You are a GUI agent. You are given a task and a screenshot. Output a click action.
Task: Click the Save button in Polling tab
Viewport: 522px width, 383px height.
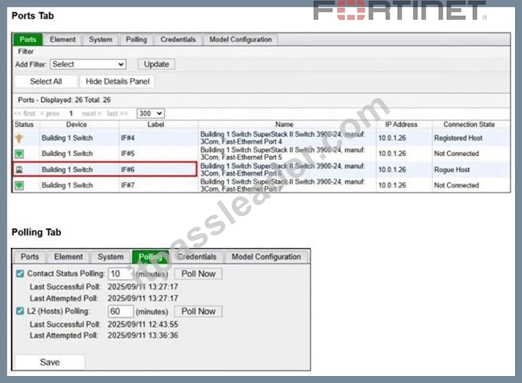[50, 362]
